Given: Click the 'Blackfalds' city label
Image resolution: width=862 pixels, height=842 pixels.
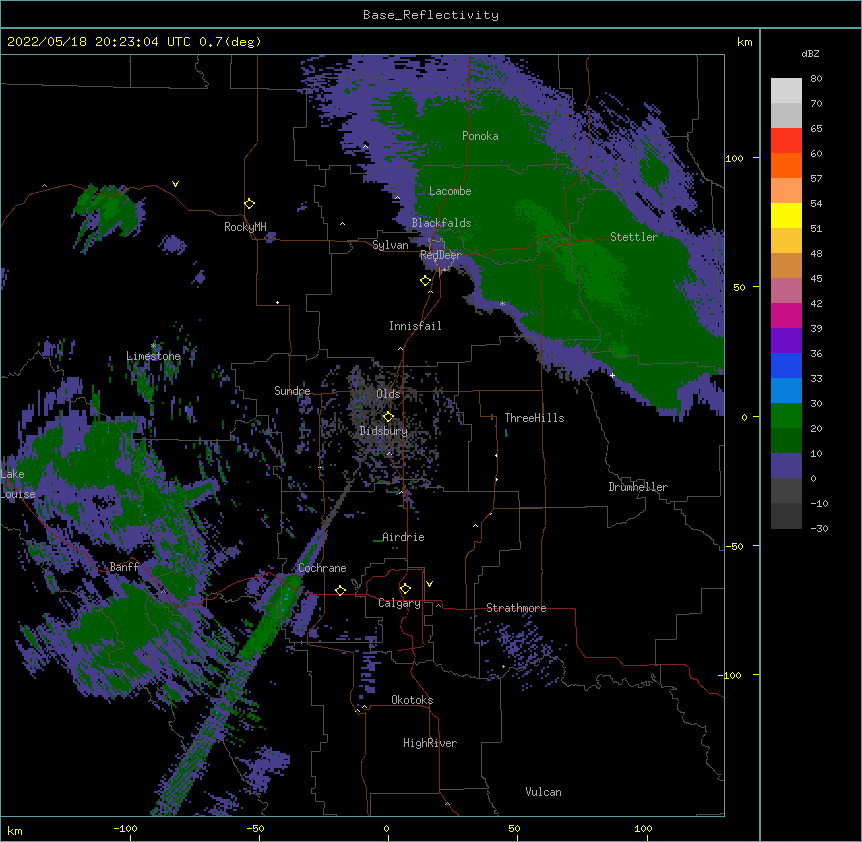Looking at the screenshot, I should pyautogui.click(x=441, y=223).
